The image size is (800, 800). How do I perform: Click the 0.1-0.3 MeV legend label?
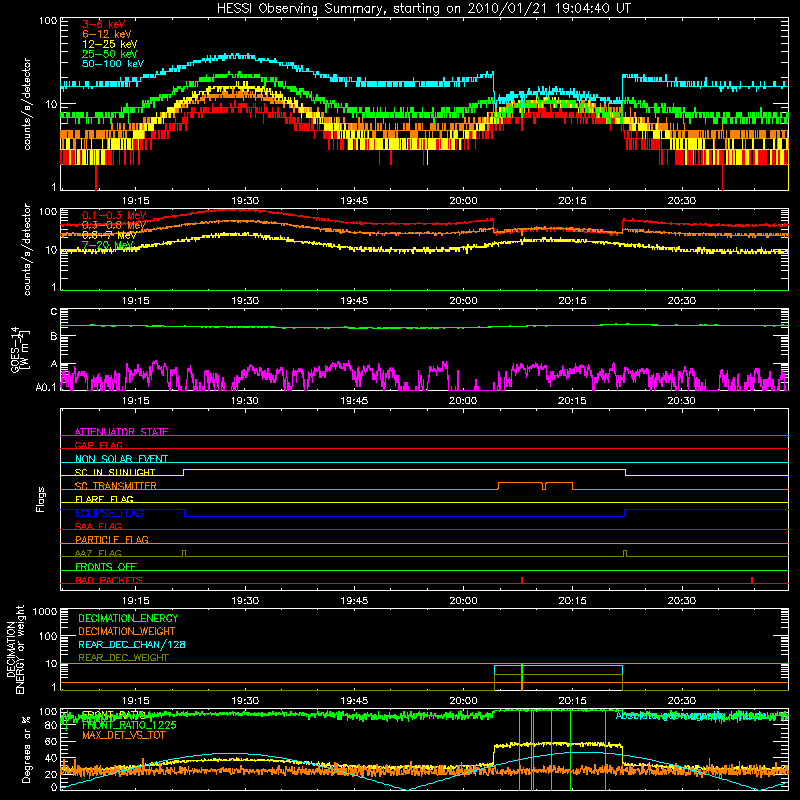point(114,215)
